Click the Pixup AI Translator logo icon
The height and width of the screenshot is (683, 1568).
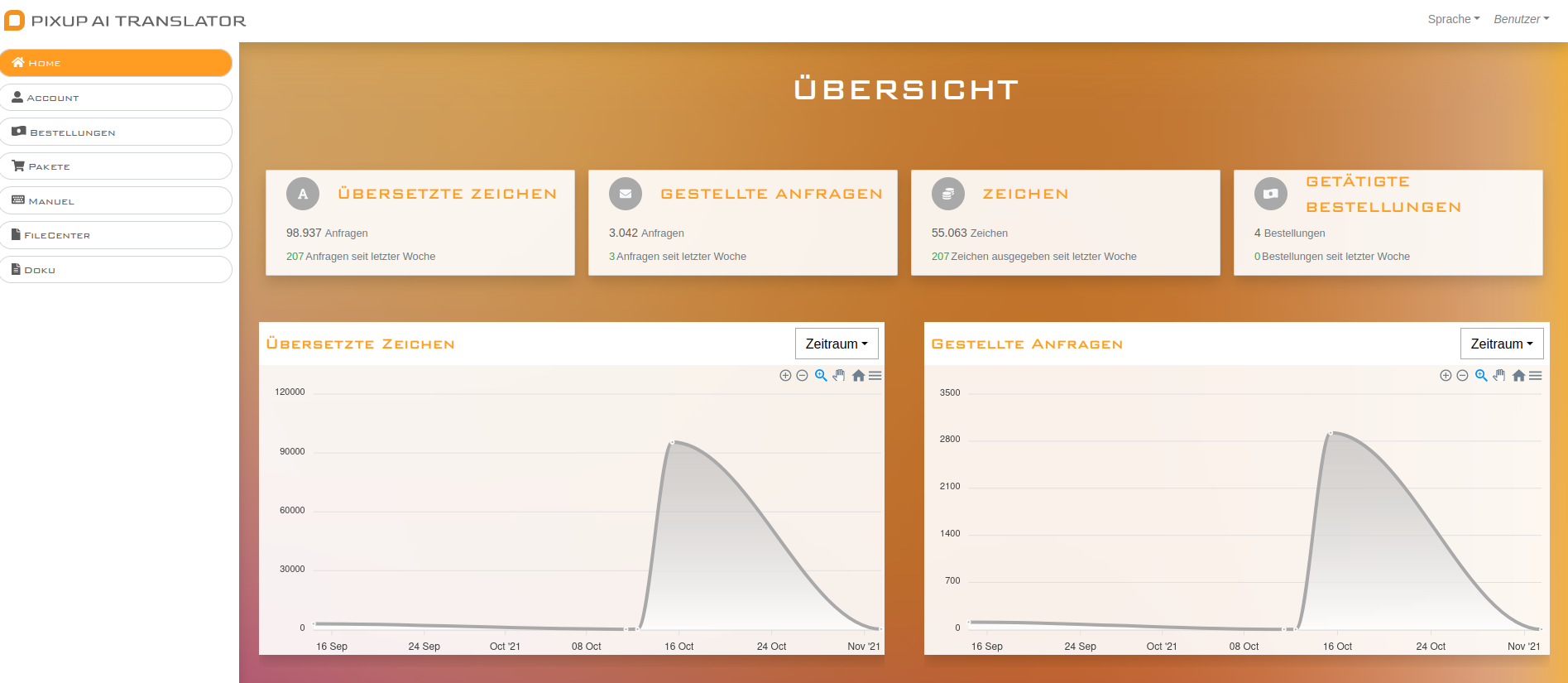(15, 21)
